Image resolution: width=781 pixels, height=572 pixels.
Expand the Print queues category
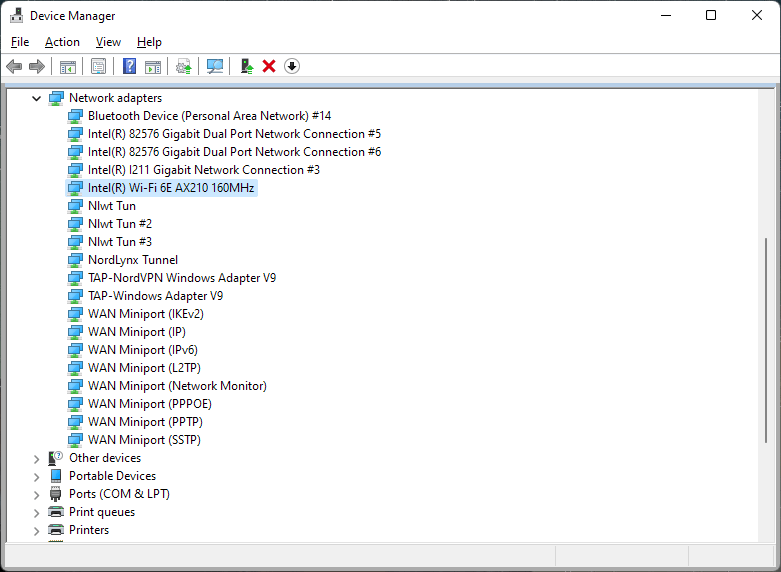(x=37, y=513)
